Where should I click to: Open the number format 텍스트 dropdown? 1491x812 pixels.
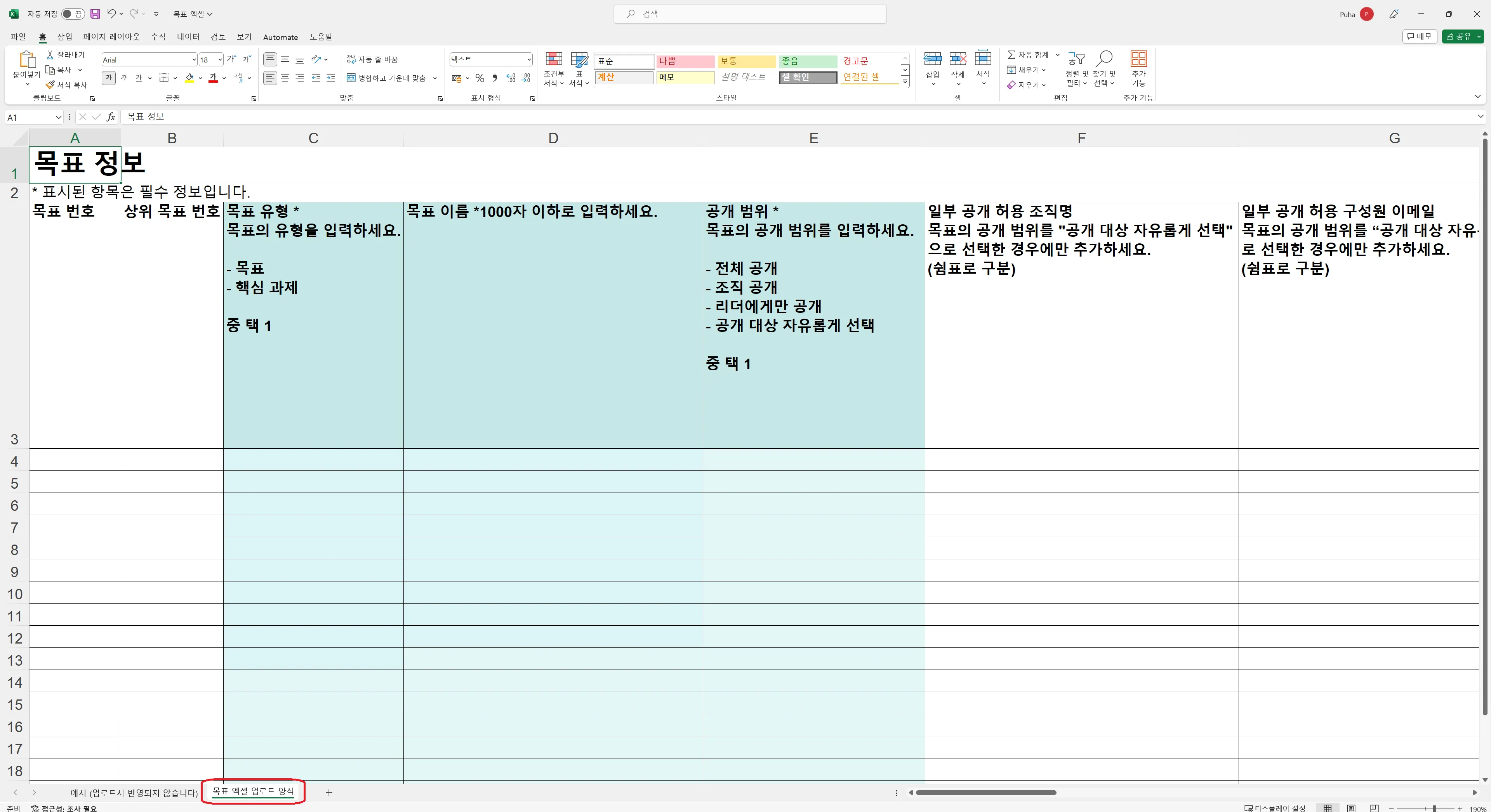pyautogui.click(x=528, y=59)
